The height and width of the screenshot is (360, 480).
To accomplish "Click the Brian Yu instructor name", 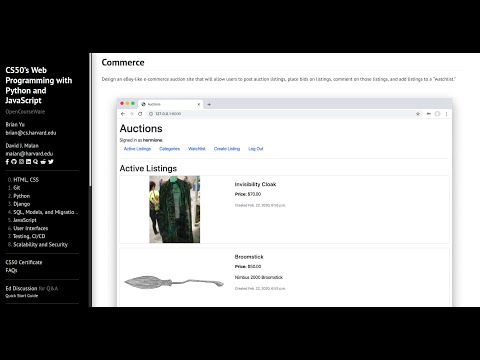I will pos(15,124).
